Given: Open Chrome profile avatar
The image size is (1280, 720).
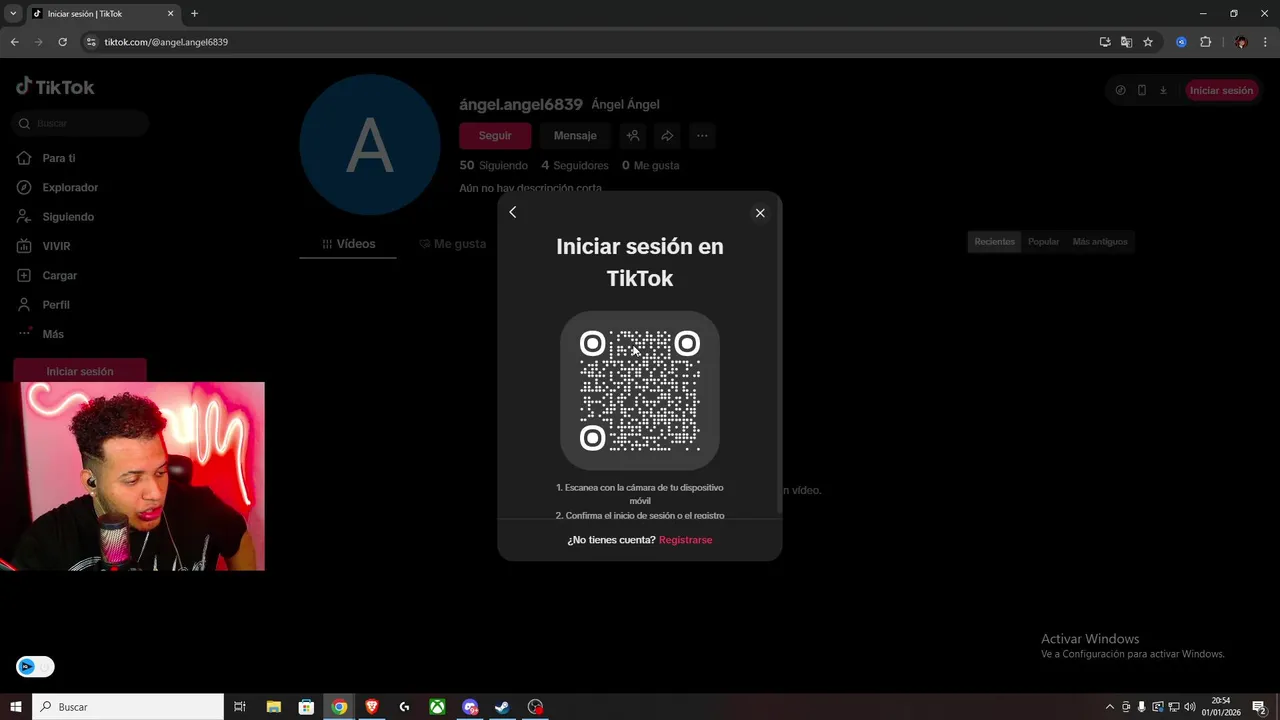Looking at the screenshot, I should pos(1241,42).
